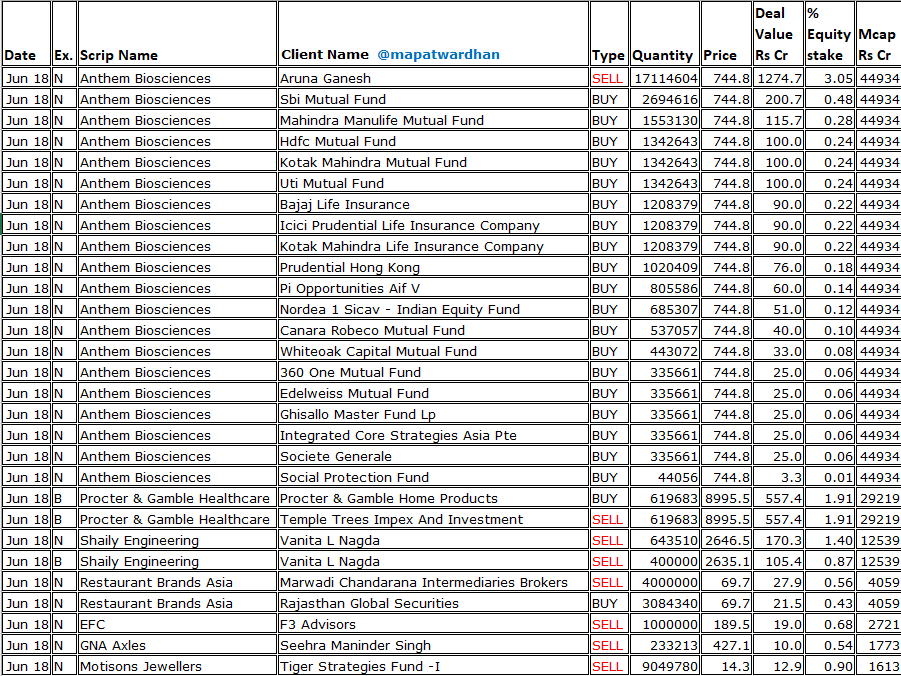Click the 'F3 Advisors' cell
The height and width of the screenshot is (676, 901).
pos(433,624)
